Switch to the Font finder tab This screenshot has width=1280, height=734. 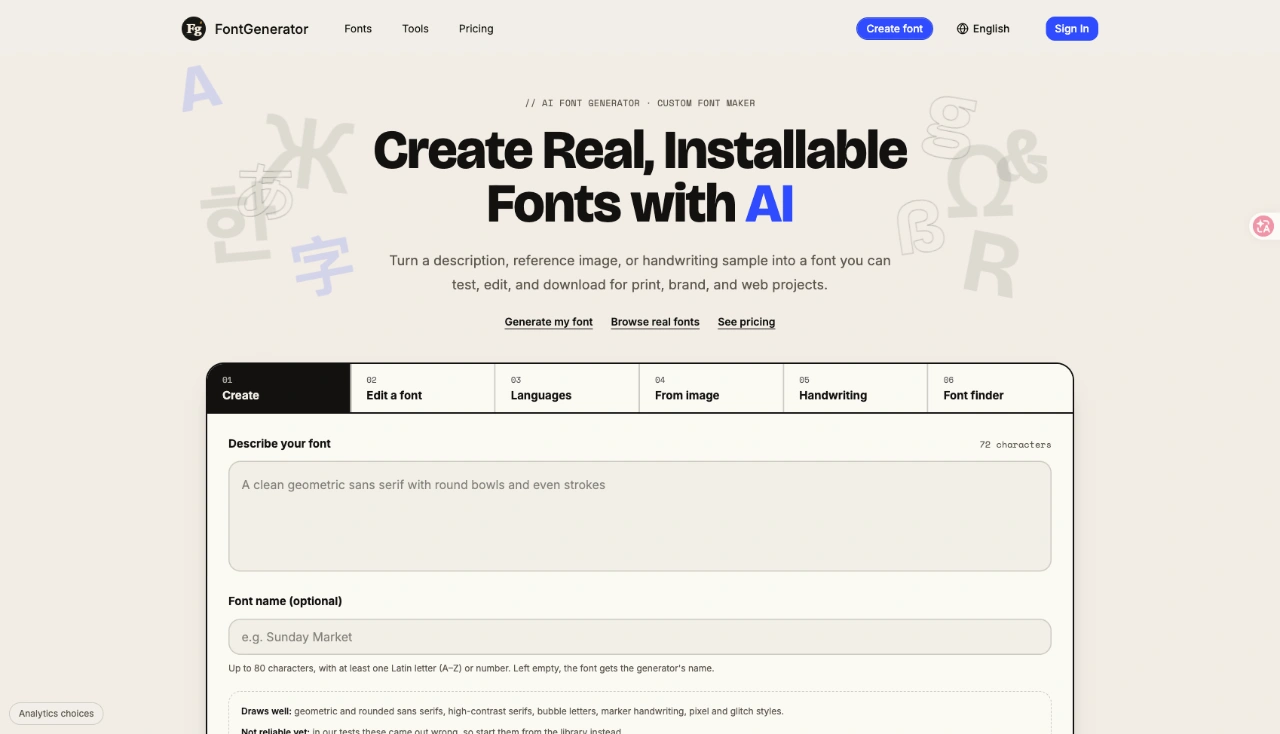coord(1000,388)
